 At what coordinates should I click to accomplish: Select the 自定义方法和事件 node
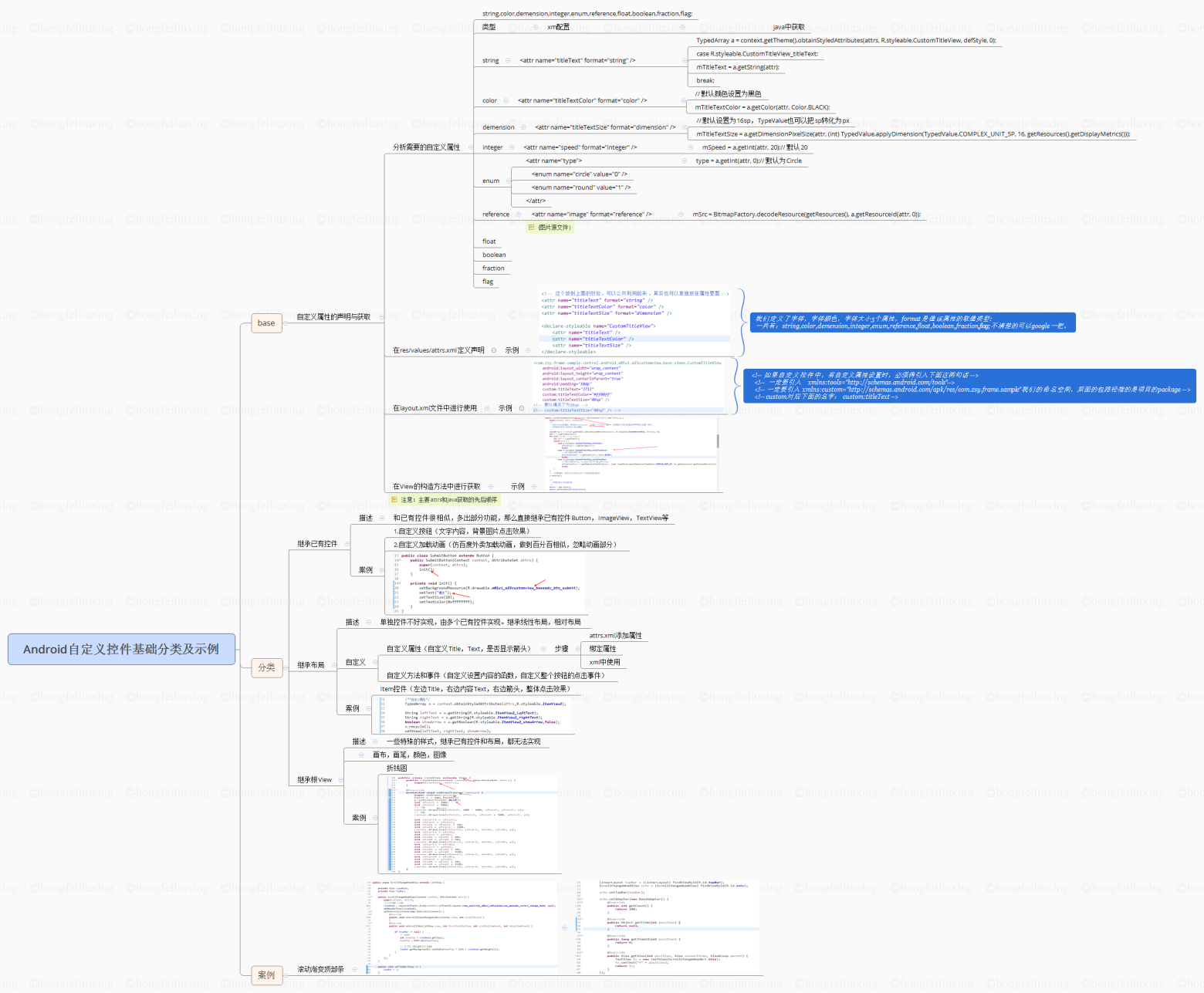point(495,676)
